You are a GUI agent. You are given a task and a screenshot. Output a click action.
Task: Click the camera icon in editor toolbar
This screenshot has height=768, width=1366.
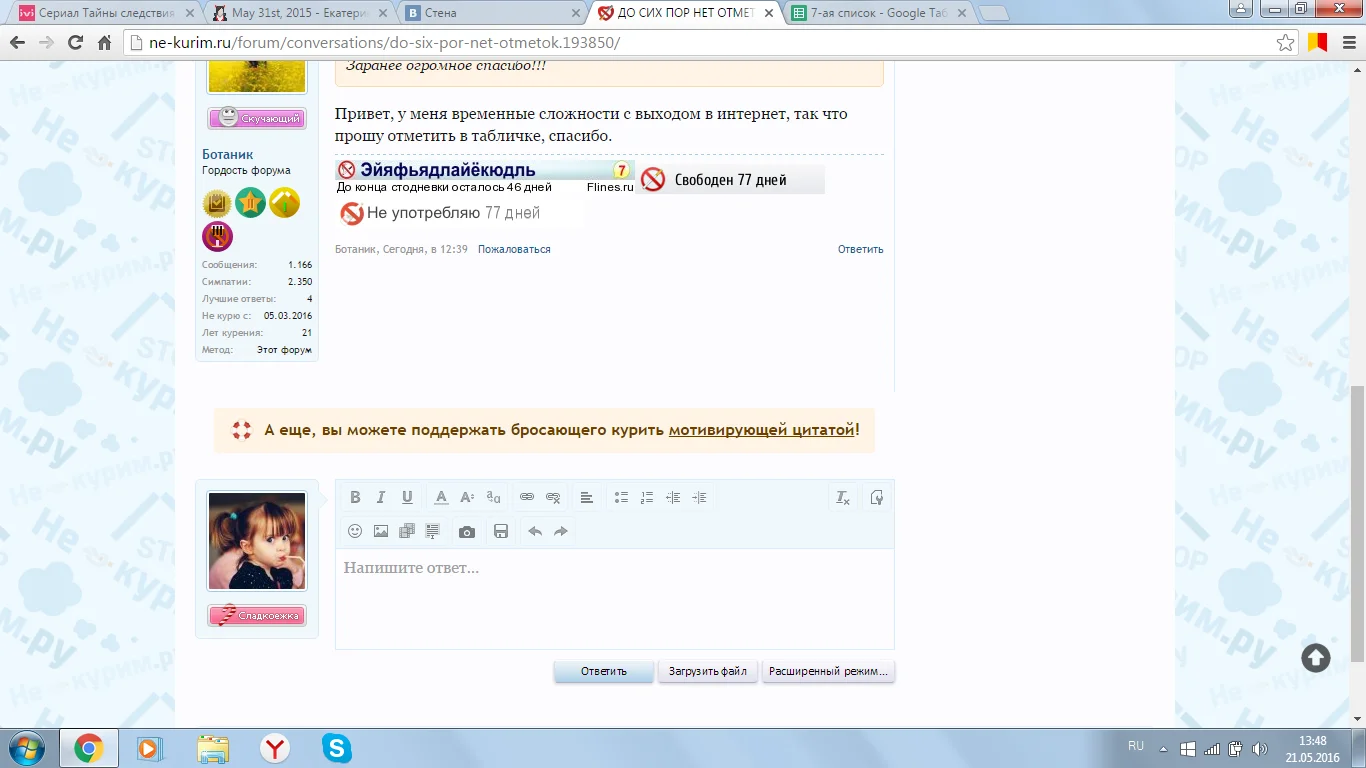pos(467,531)
